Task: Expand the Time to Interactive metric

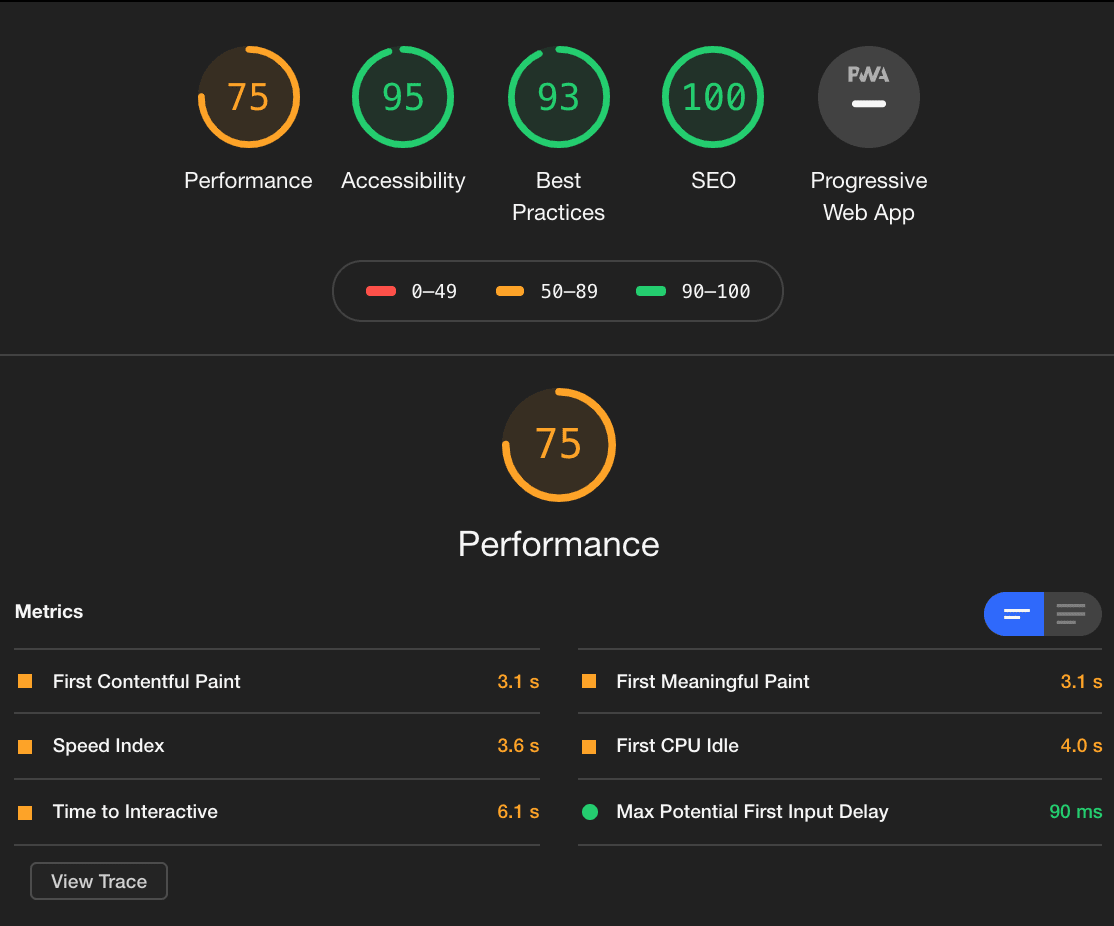Action: (135, 812)
